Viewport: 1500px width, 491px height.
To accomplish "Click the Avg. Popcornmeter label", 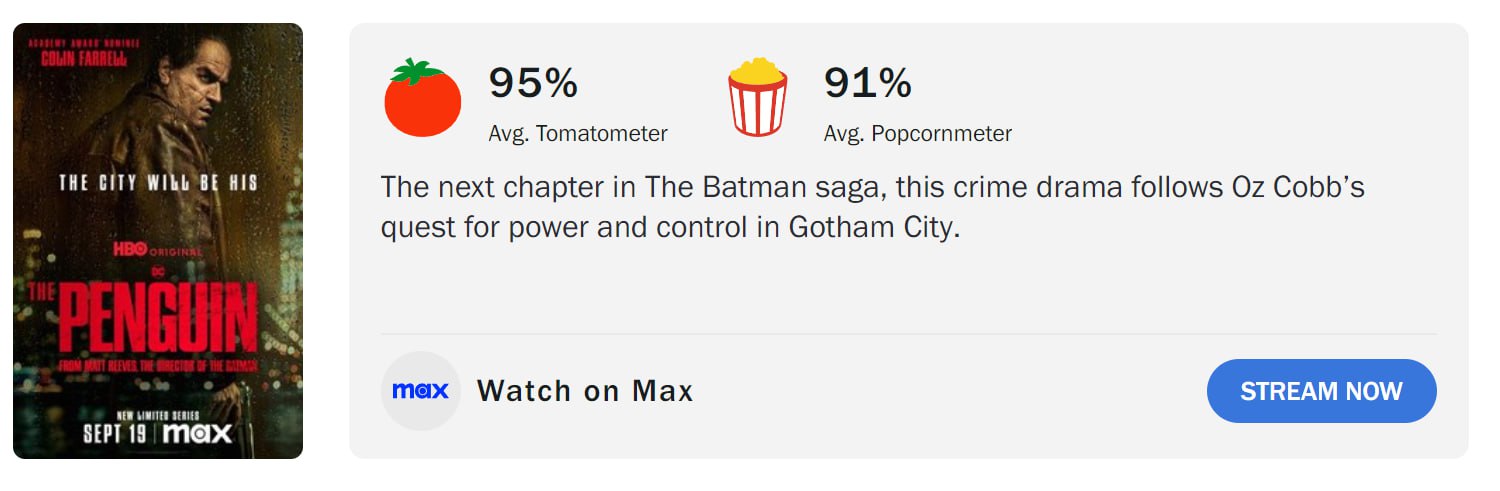I will [917, 134].
